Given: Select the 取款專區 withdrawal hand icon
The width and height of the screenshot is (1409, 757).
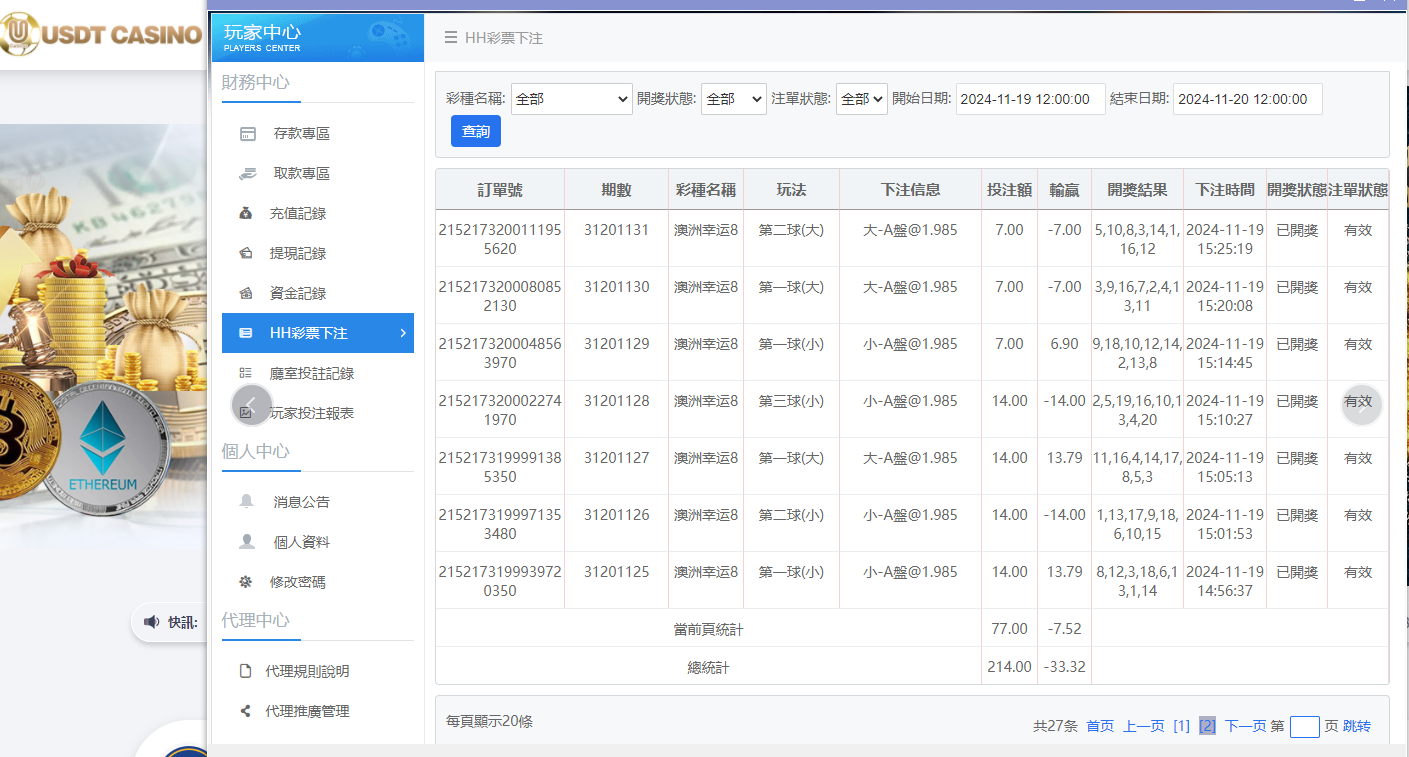Looking at the screenshot, I should [x=247, y=173].
